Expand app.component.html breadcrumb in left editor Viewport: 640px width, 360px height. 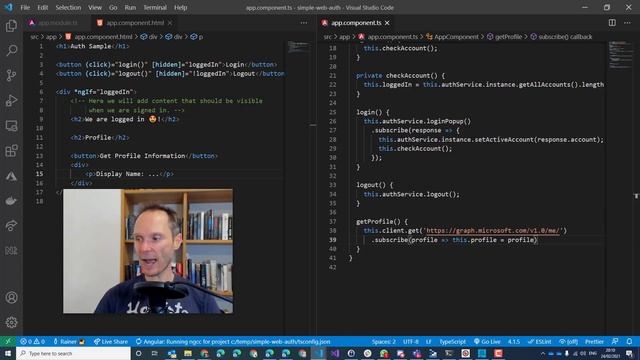[103, 37]
